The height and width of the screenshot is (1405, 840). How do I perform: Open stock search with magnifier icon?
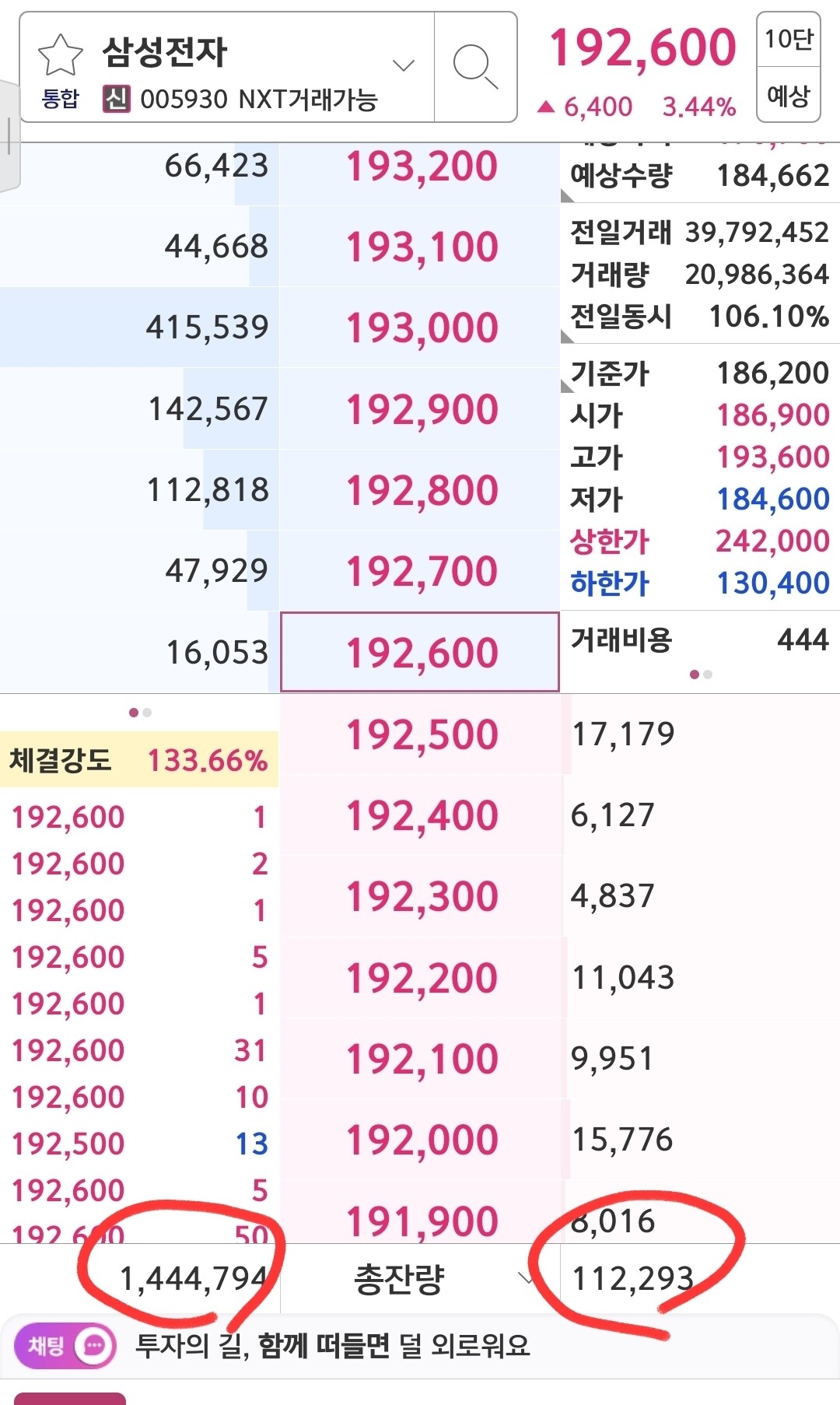coord(474,66)
